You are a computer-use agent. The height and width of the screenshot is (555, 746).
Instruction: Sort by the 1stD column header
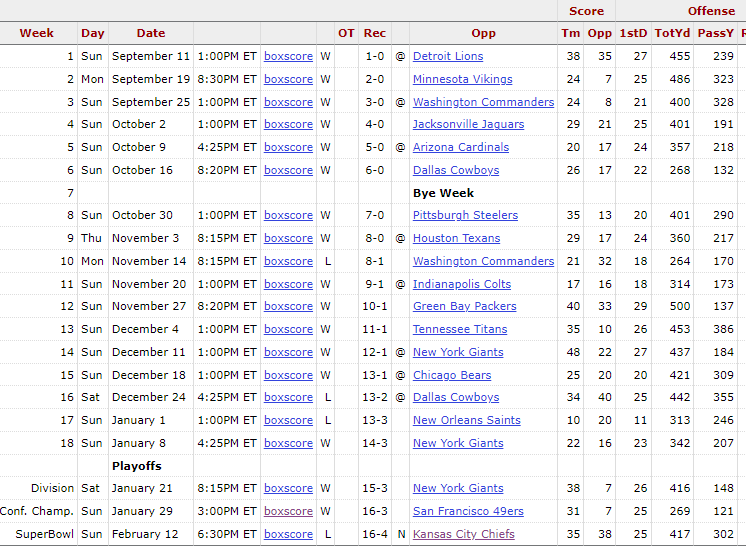pos(633,33)
